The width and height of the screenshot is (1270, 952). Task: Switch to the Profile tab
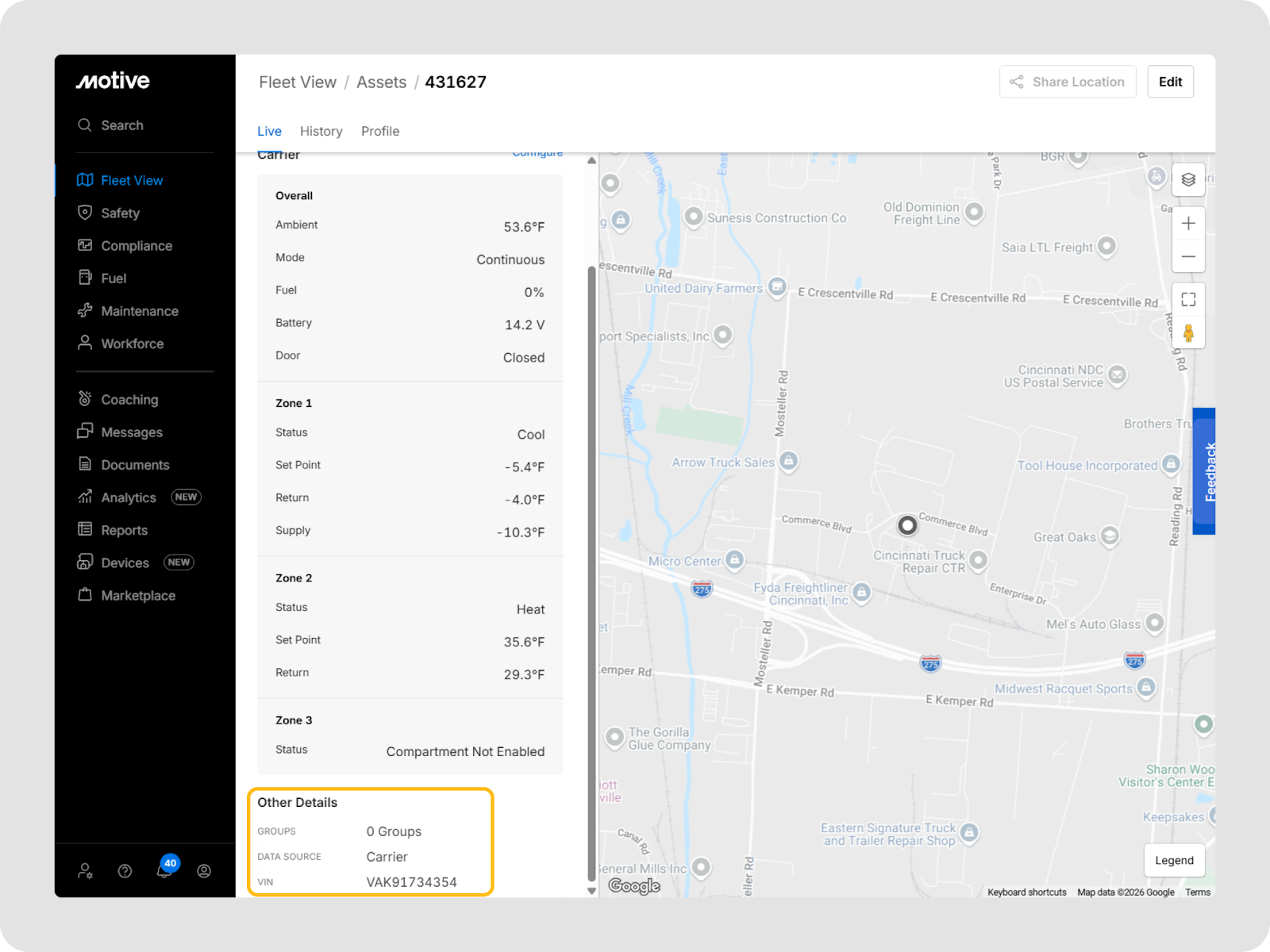(379, 132)
